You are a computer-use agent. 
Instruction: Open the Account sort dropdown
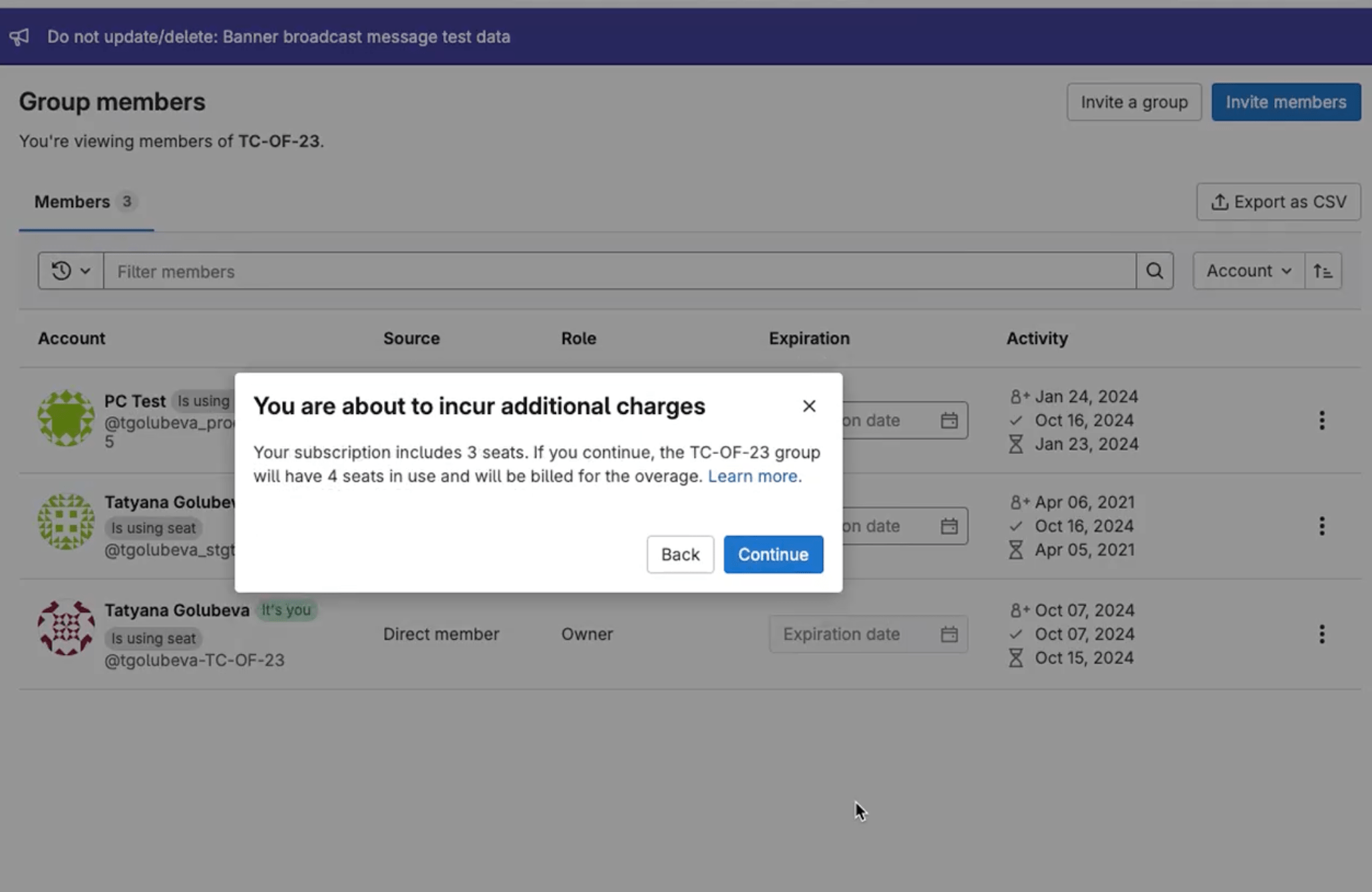pos(1248,271)
